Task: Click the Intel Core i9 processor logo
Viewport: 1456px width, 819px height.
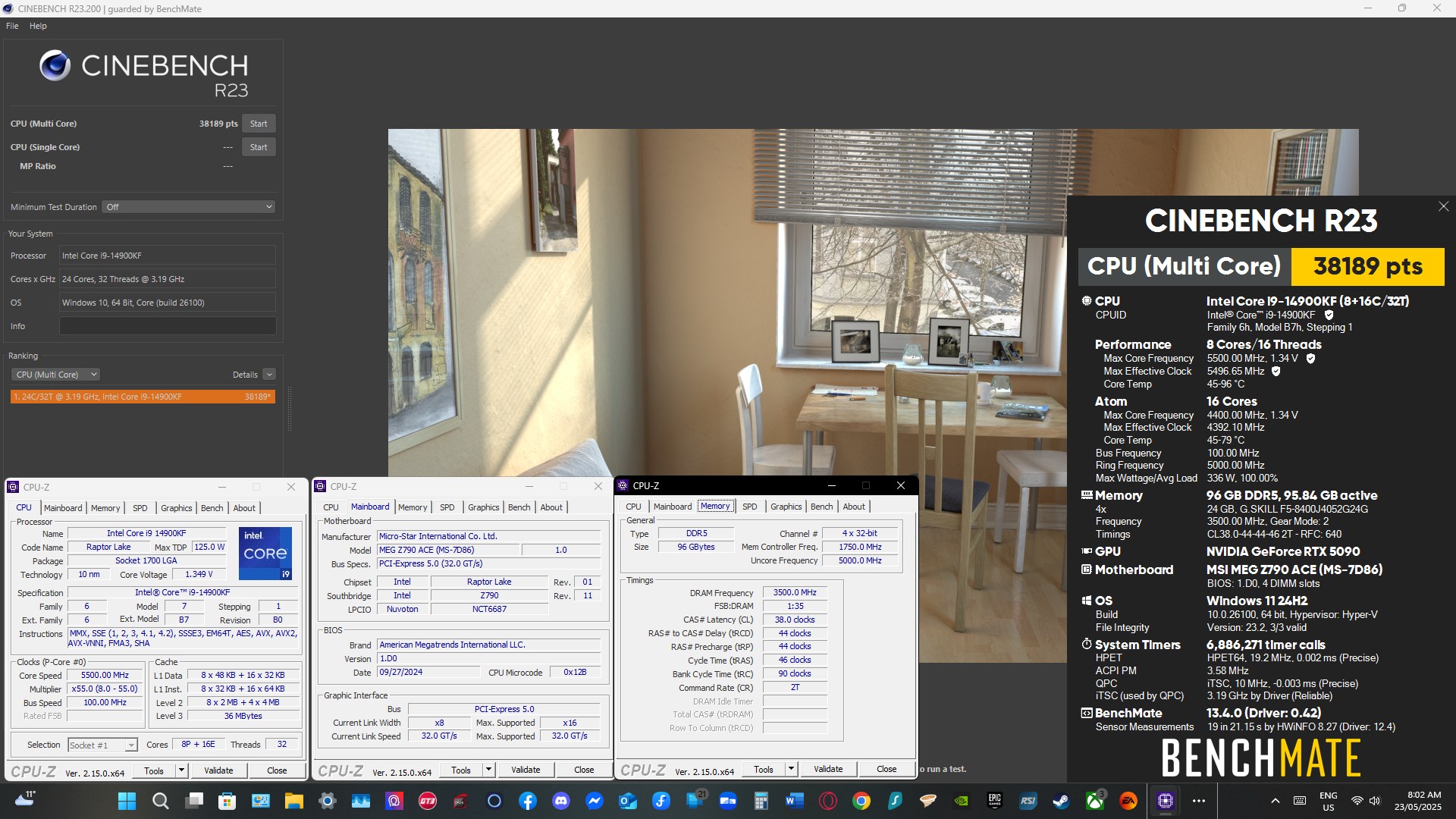Action: pos(265,554)
